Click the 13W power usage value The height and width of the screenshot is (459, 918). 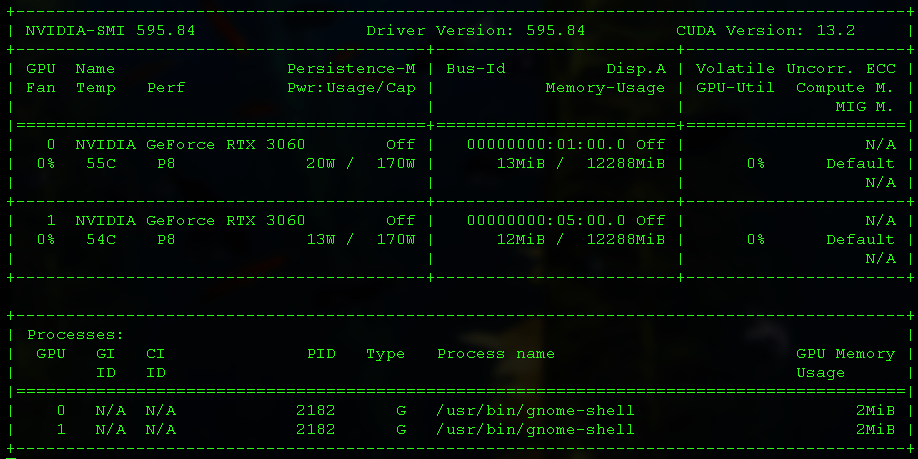pyautogui.click(x=321, y=239)
